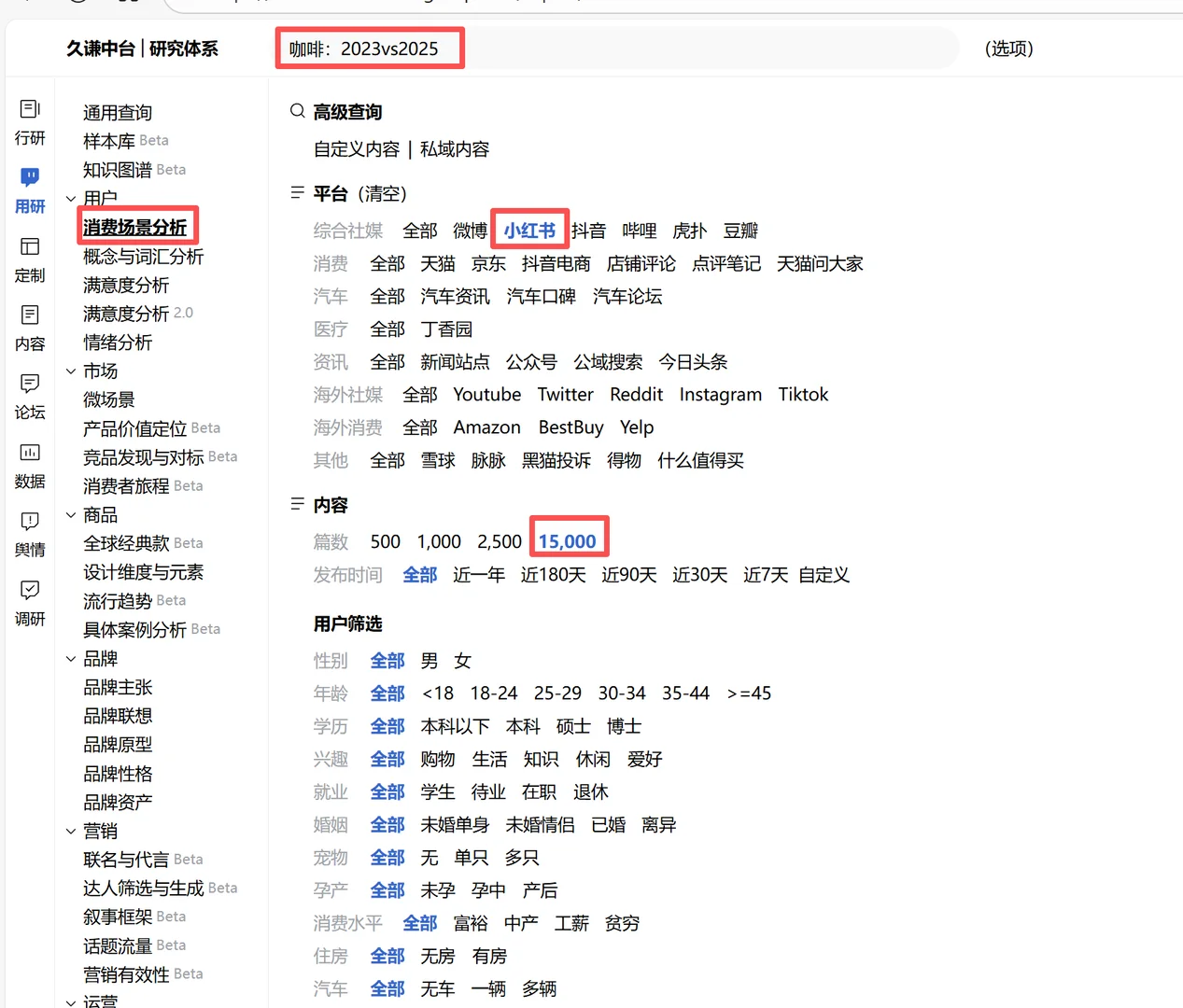Select Reddit under 海外社媒
Viewport: 1183px width, 1008px height.
coord(637,395)
